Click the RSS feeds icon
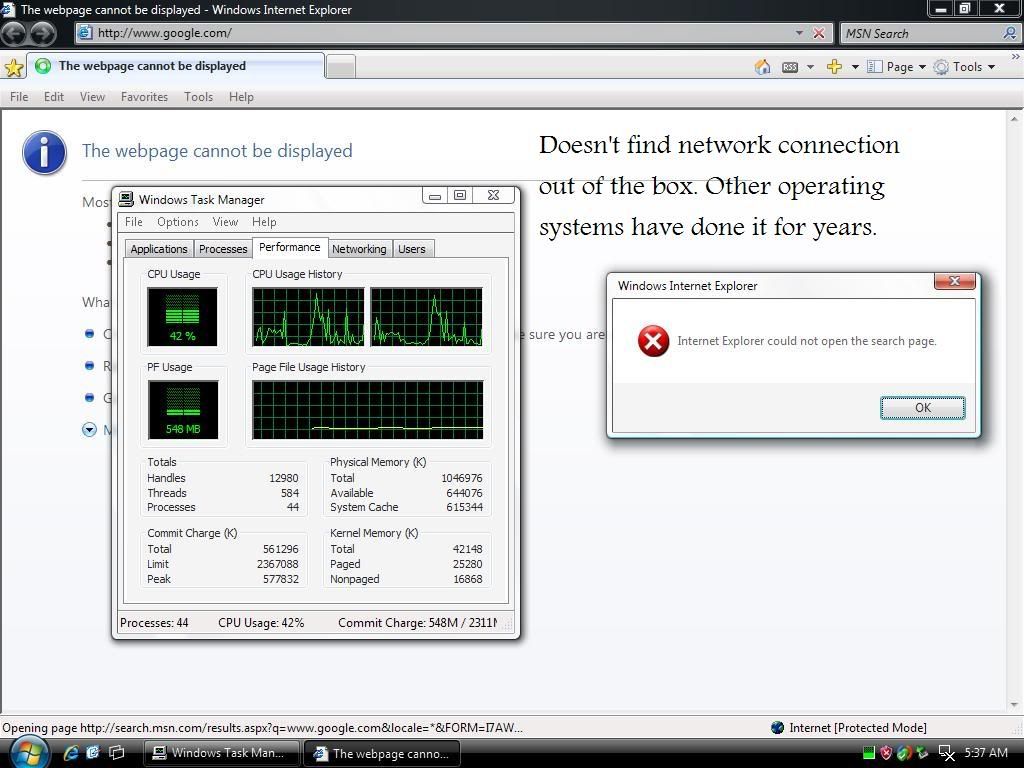Image resolution: width=1024 pixels, height=768 pixels. click(790, 67)
